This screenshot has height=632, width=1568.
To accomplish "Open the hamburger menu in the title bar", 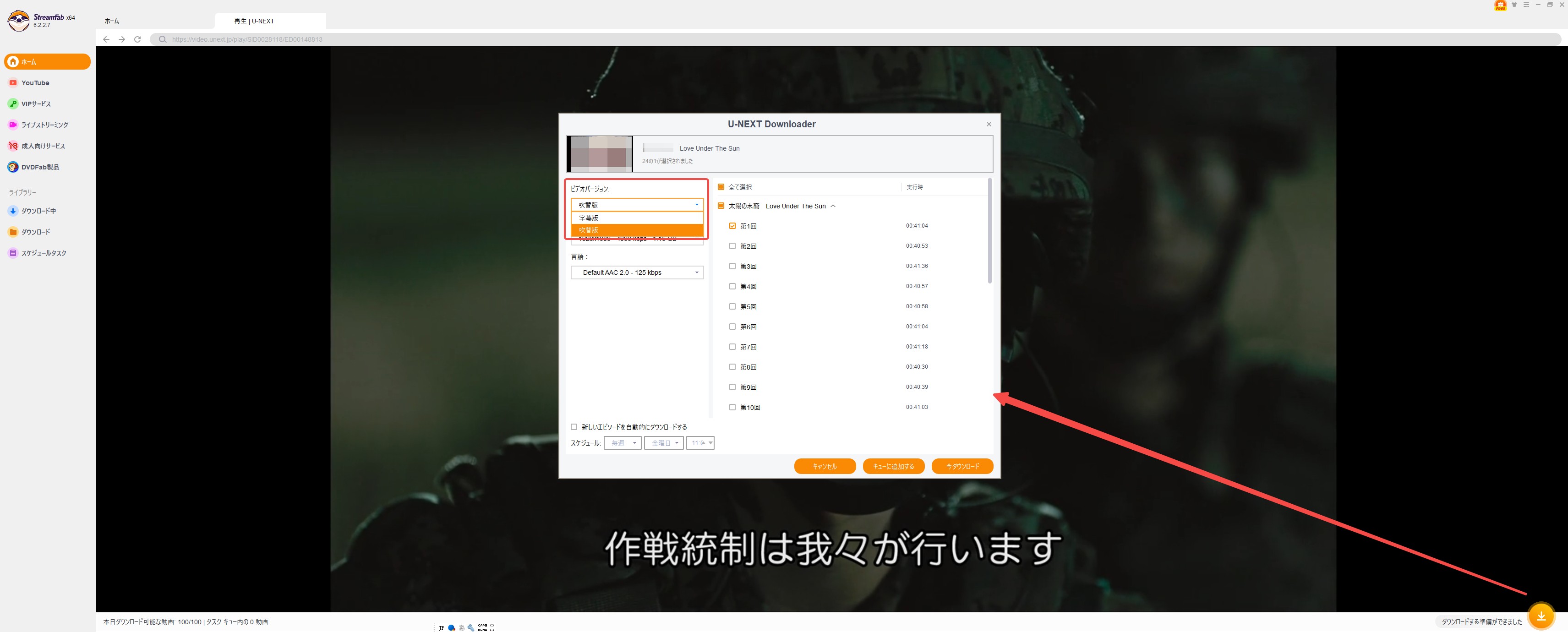I will (1526, 5).
